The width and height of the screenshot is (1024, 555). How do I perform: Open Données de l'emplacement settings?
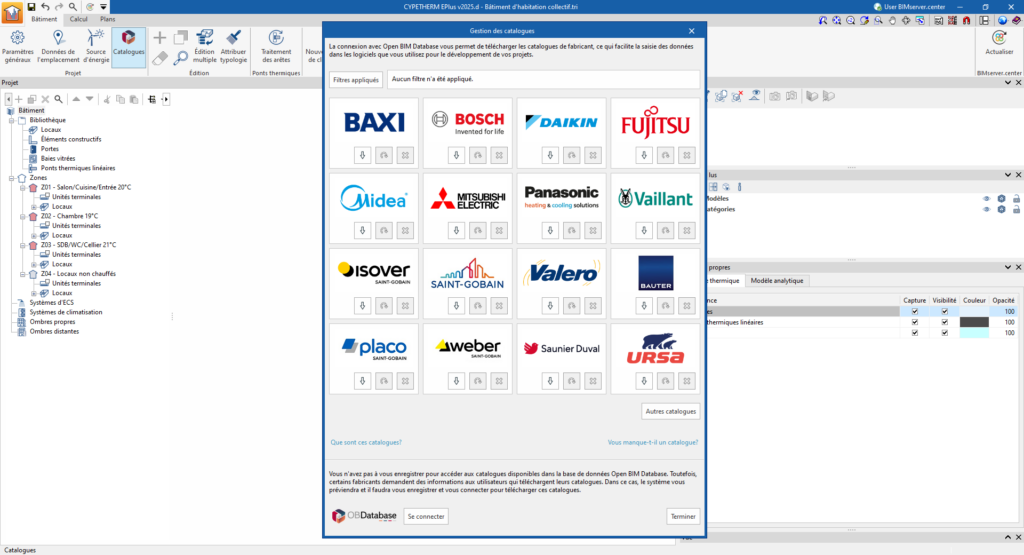tap(58, 46)
